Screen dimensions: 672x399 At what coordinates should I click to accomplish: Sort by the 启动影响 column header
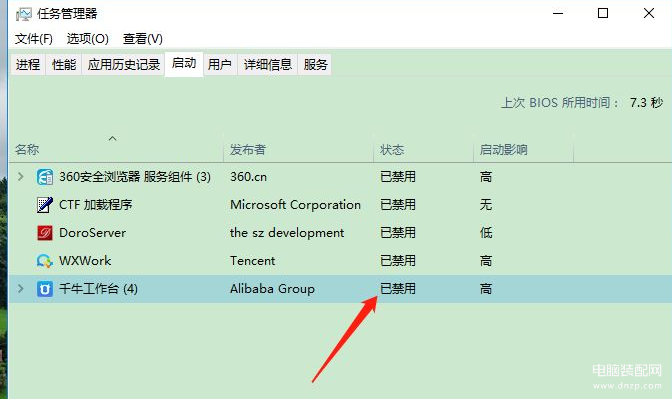click(523, 150)
